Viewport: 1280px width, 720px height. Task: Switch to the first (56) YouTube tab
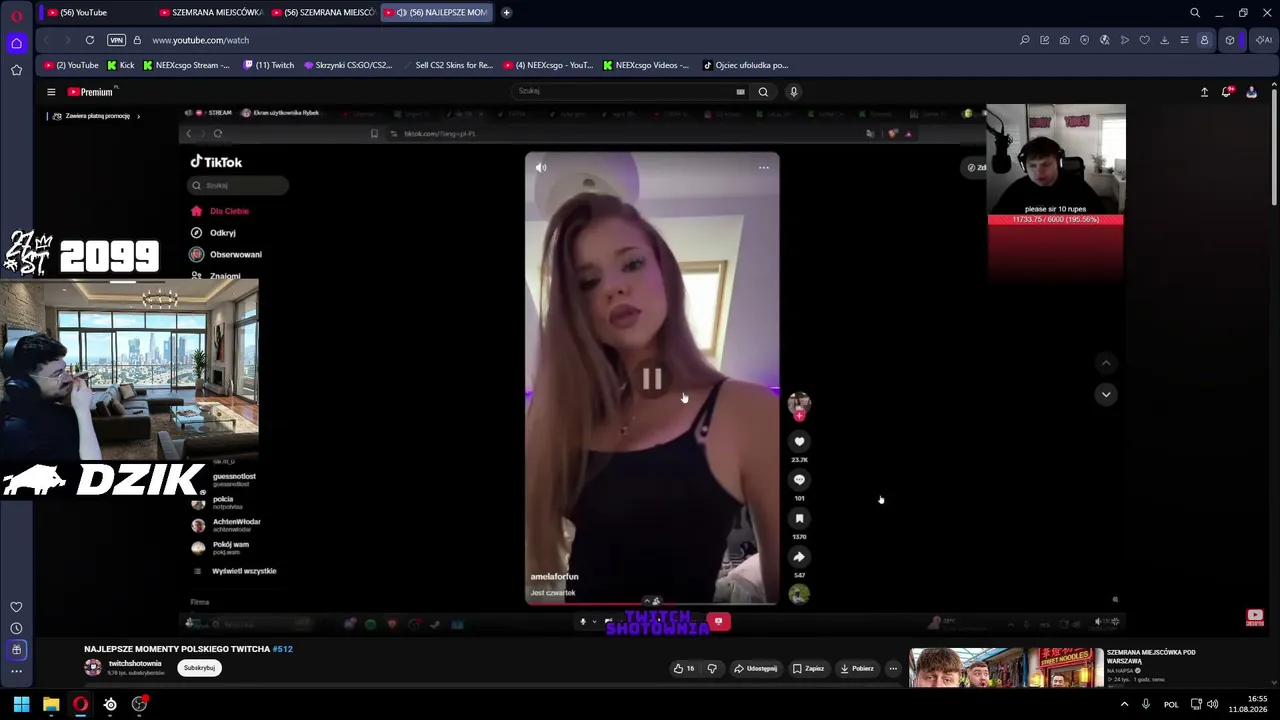click(96, 13)
